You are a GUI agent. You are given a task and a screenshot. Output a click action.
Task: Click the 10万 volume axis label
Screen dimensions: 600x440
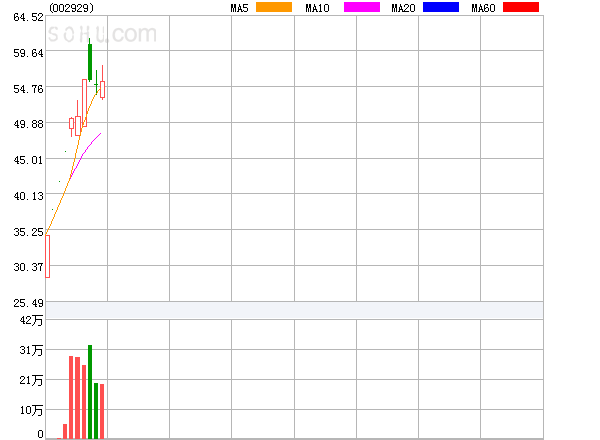[31, 410]
